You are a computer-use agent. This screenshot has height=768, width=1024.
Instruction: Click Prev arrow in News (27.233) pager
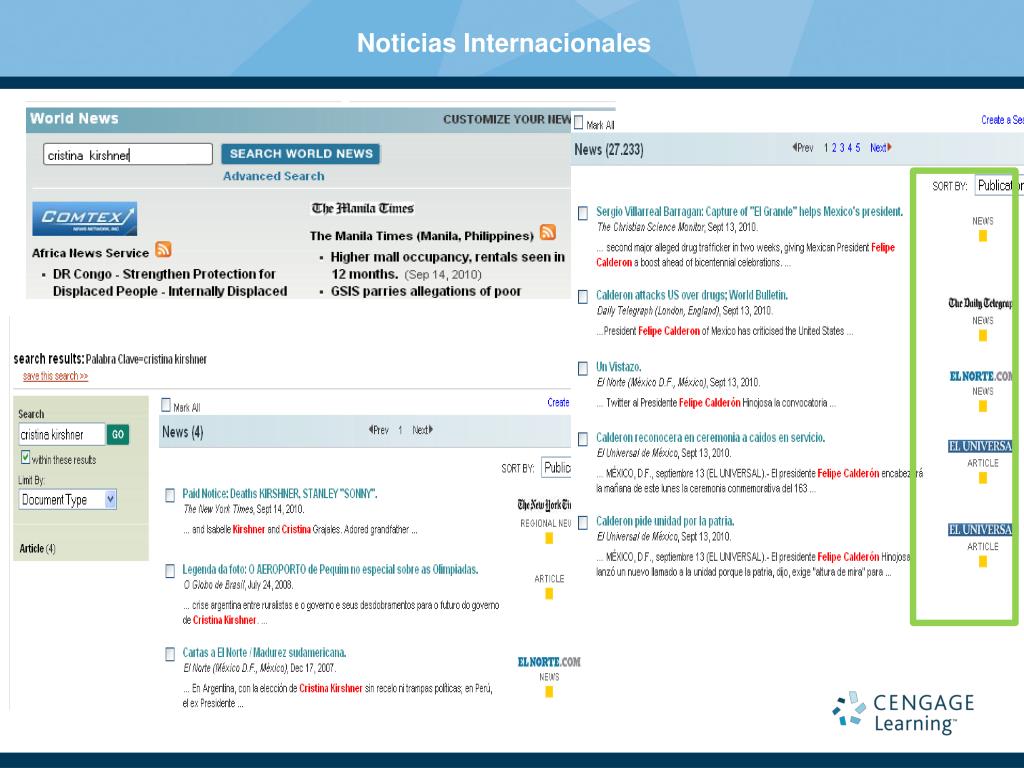tap(803, 148)
